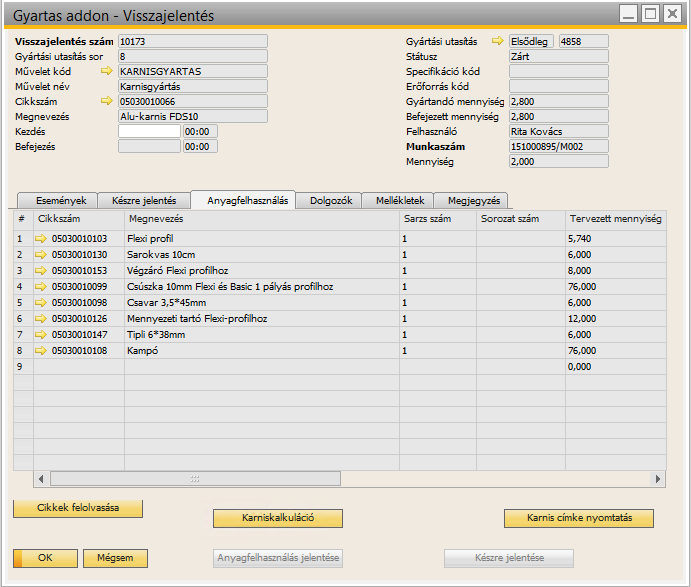This screenshot has width=691, height=587.
Task: Open the Dolgozók tab
Action: pos(329,201)
